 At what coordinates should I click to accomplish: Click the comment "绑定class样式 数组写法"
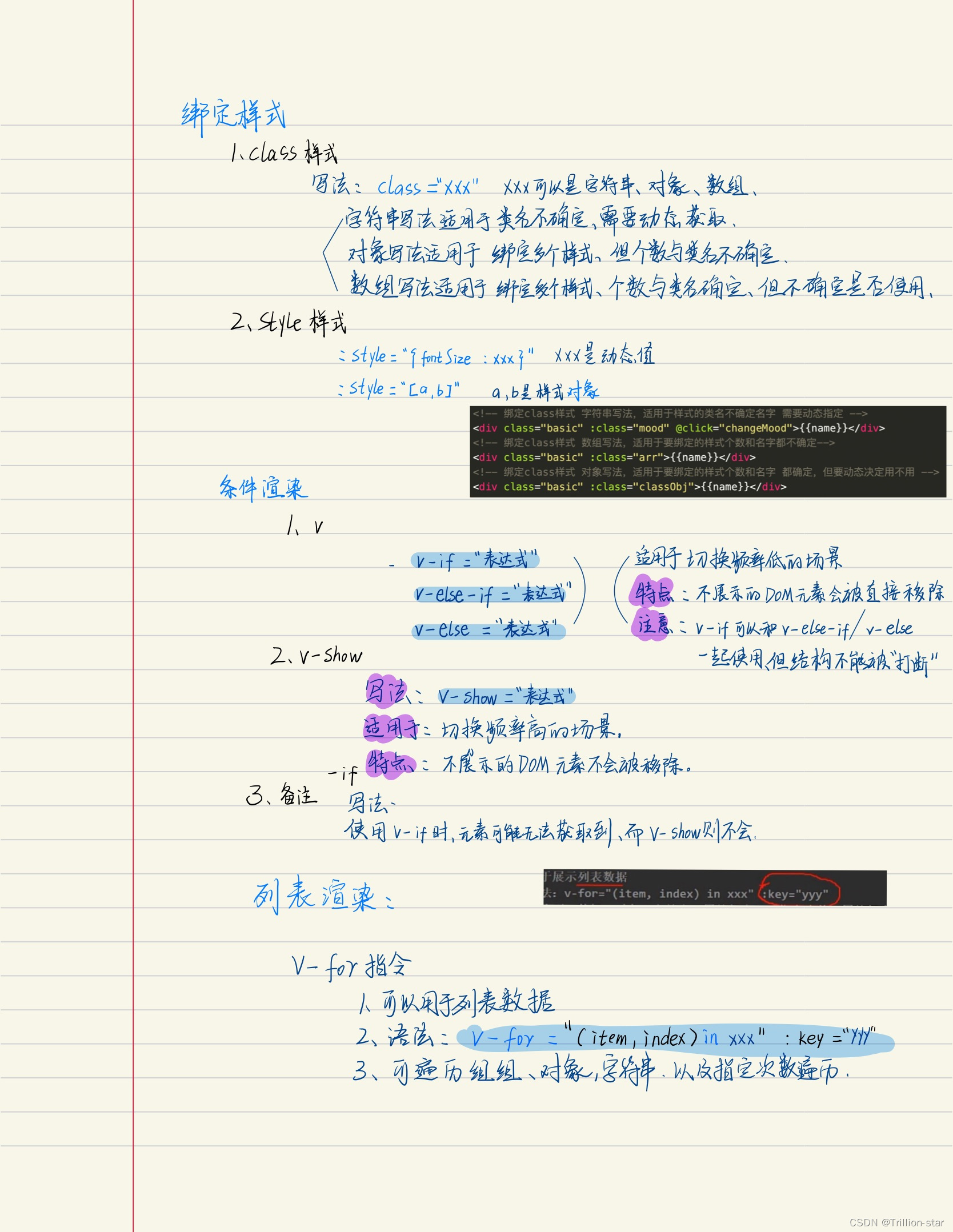pos(654,443)
